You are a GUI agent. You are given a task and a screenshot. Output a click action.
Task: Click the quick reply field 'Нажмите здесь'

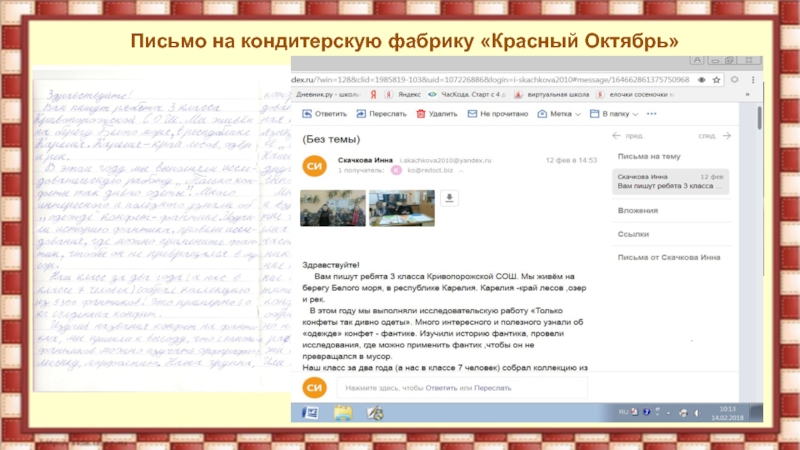pyautogui.click(x=462, y=388)
